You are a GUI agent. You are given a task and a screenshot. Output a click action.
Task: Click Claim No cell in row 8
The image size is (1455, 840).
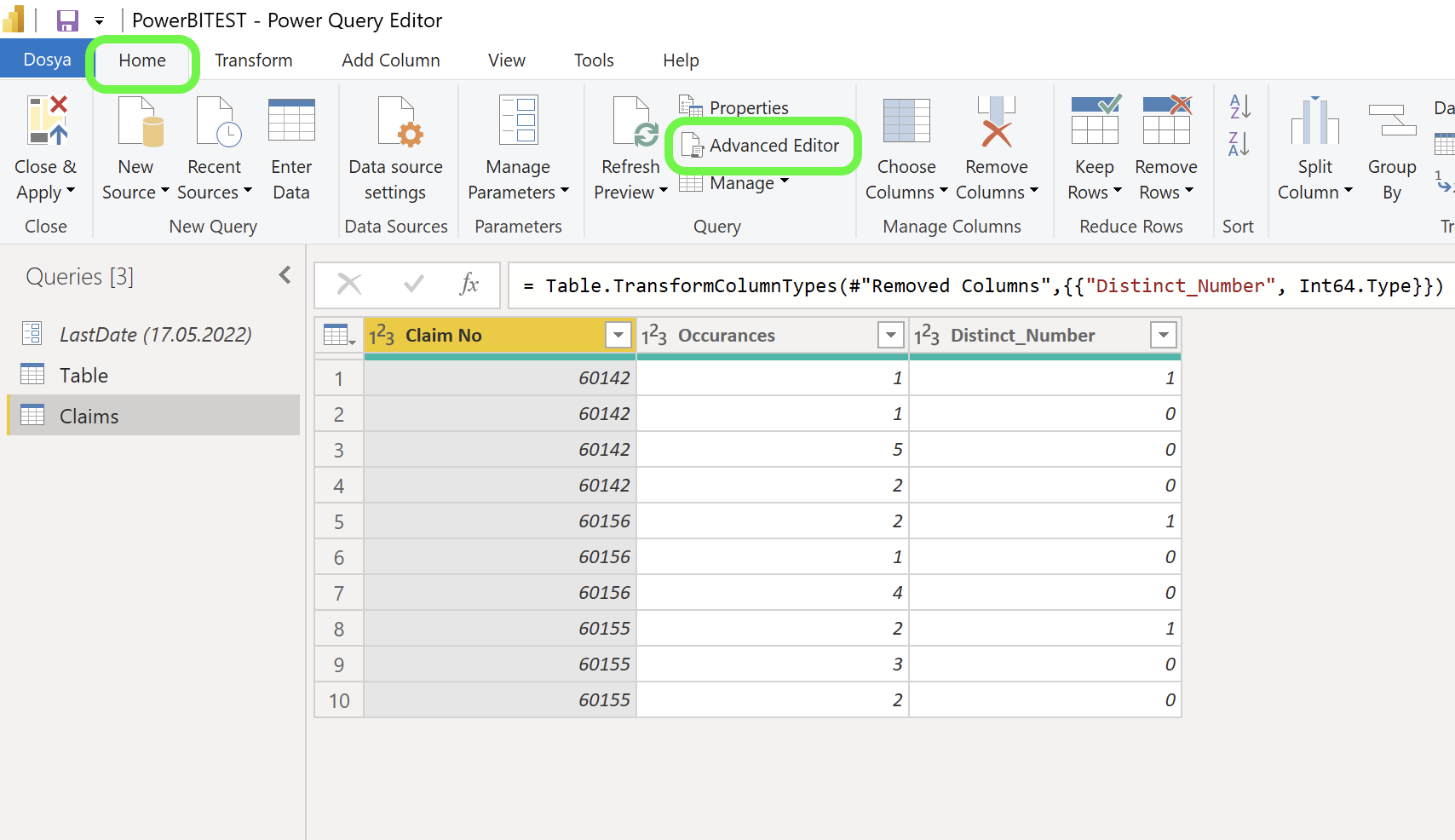tap(500, 629)
